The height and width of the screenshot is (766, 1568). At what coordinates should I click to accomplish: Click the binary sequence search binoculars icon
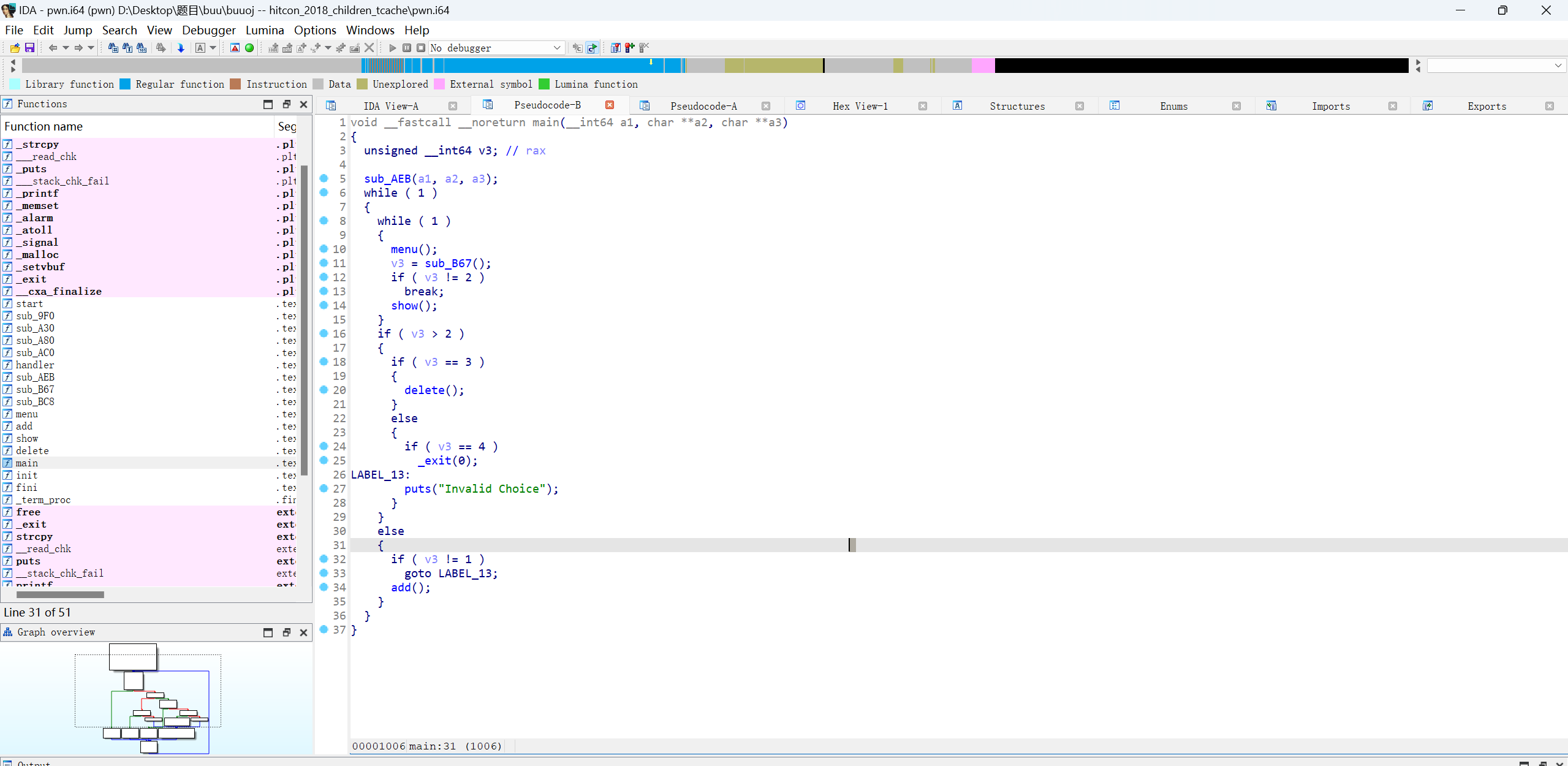click(142, 48)
